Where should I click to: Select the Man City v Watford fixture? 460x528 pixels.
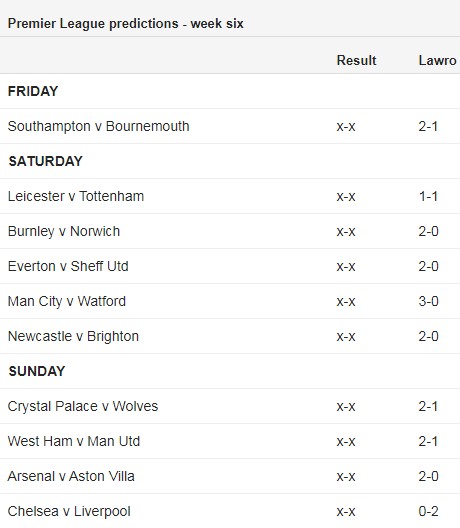pyautogui.click(x=67, y=301)
